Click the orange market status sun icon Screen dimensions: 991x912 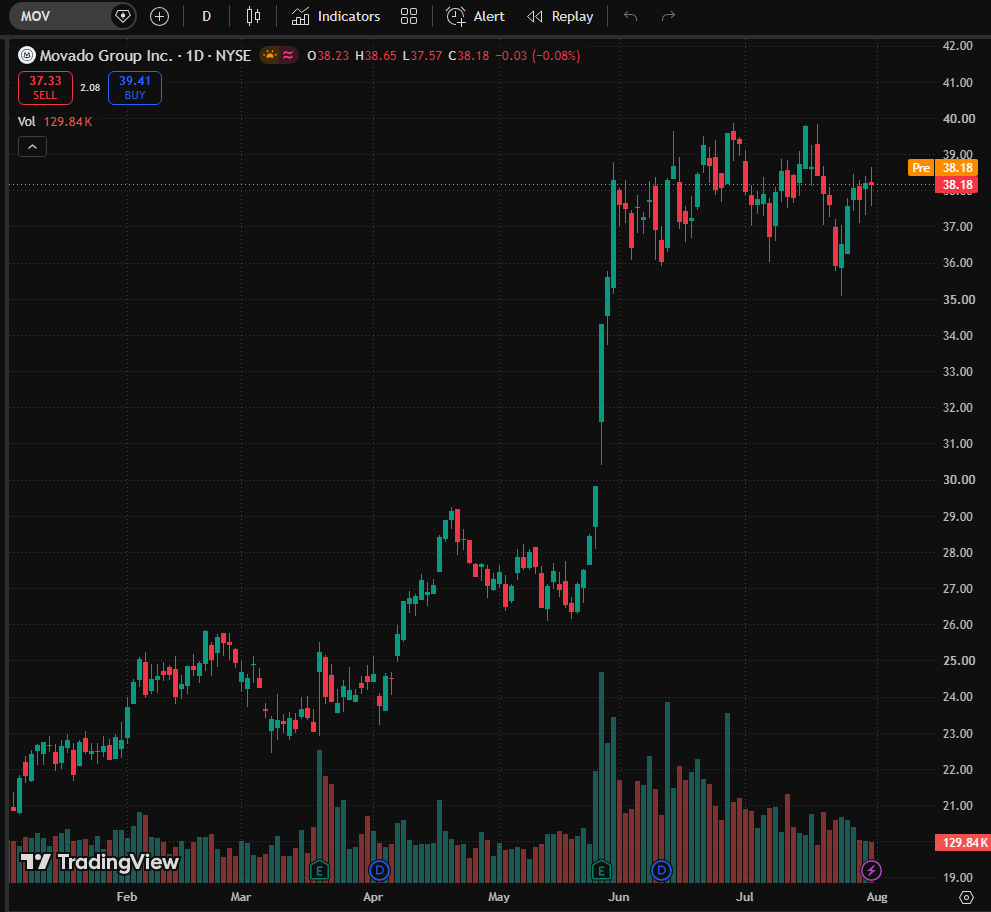270,56
